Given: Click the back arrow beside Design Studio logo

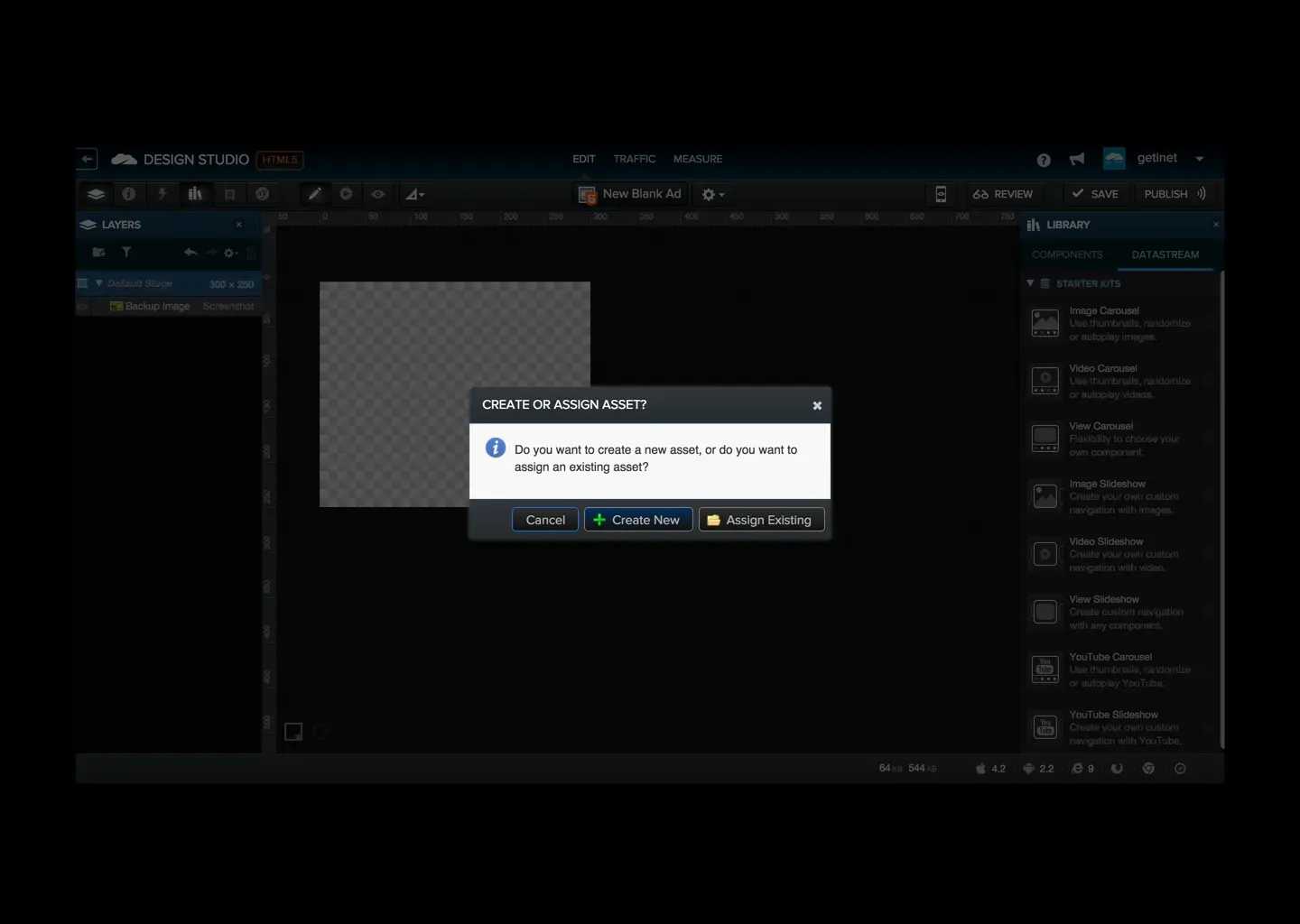Looking at the screenshot, I should click(x=87, y=159).
